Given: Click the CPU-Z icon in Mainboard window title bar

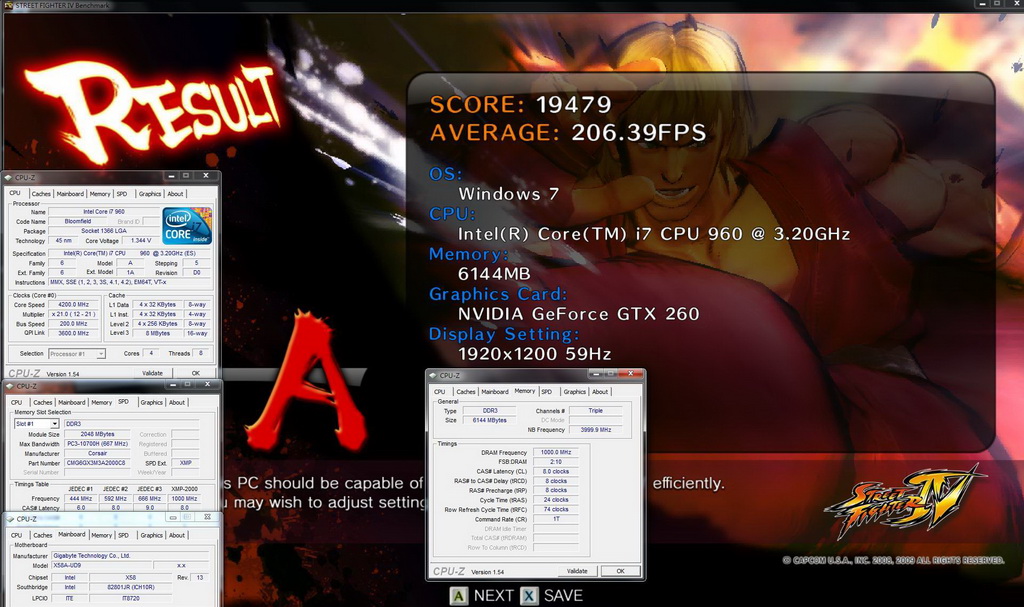Looking at the screenshot, I should (x=9, y=519).
